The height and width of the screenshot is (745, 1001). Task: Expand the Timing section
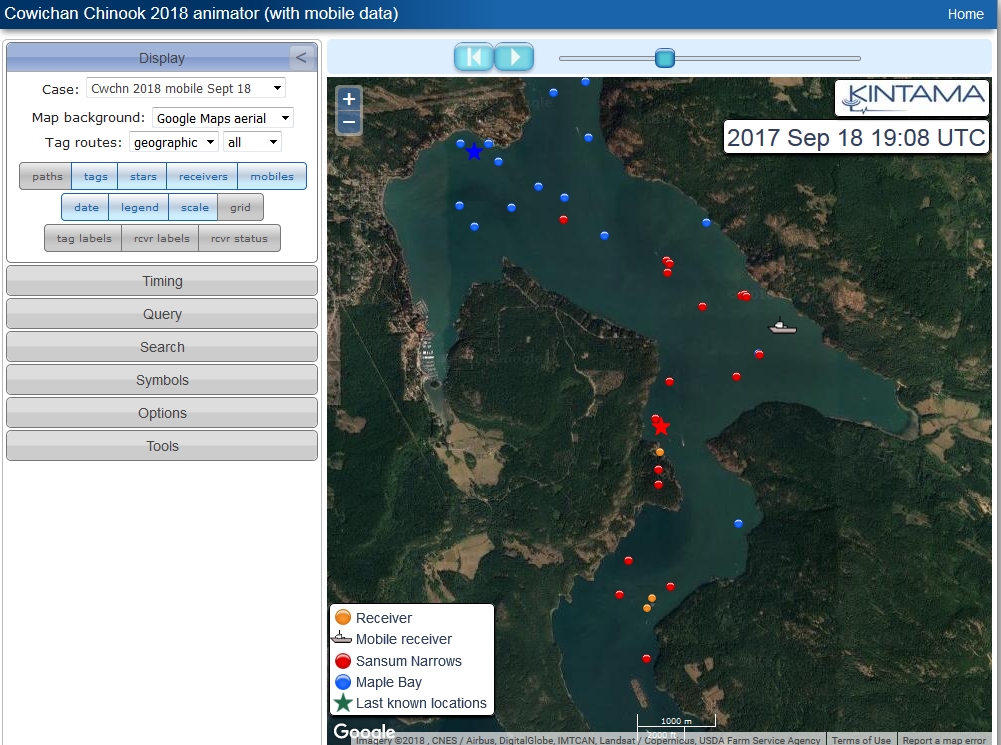(x=162, y=281)
